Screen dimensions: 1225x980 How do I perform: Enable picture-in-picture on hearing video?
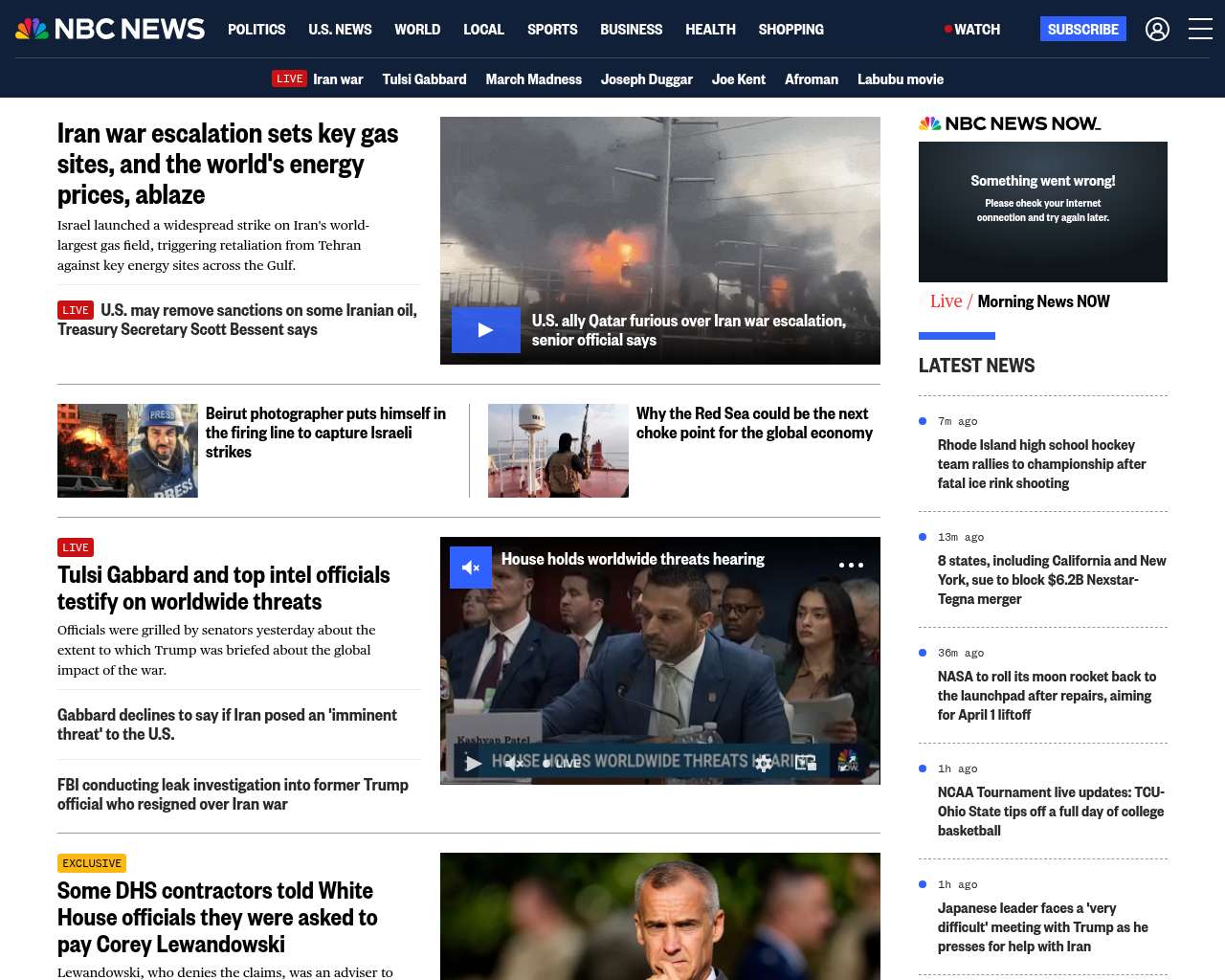coord(806,763)
